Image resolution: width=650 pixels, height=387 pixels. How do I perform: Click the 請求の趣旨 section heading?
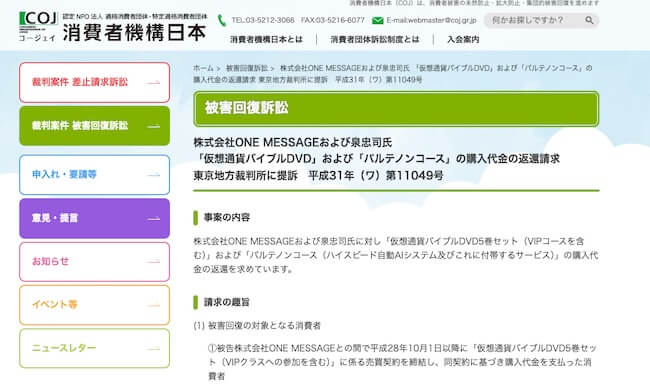click(x=227, y=302)
